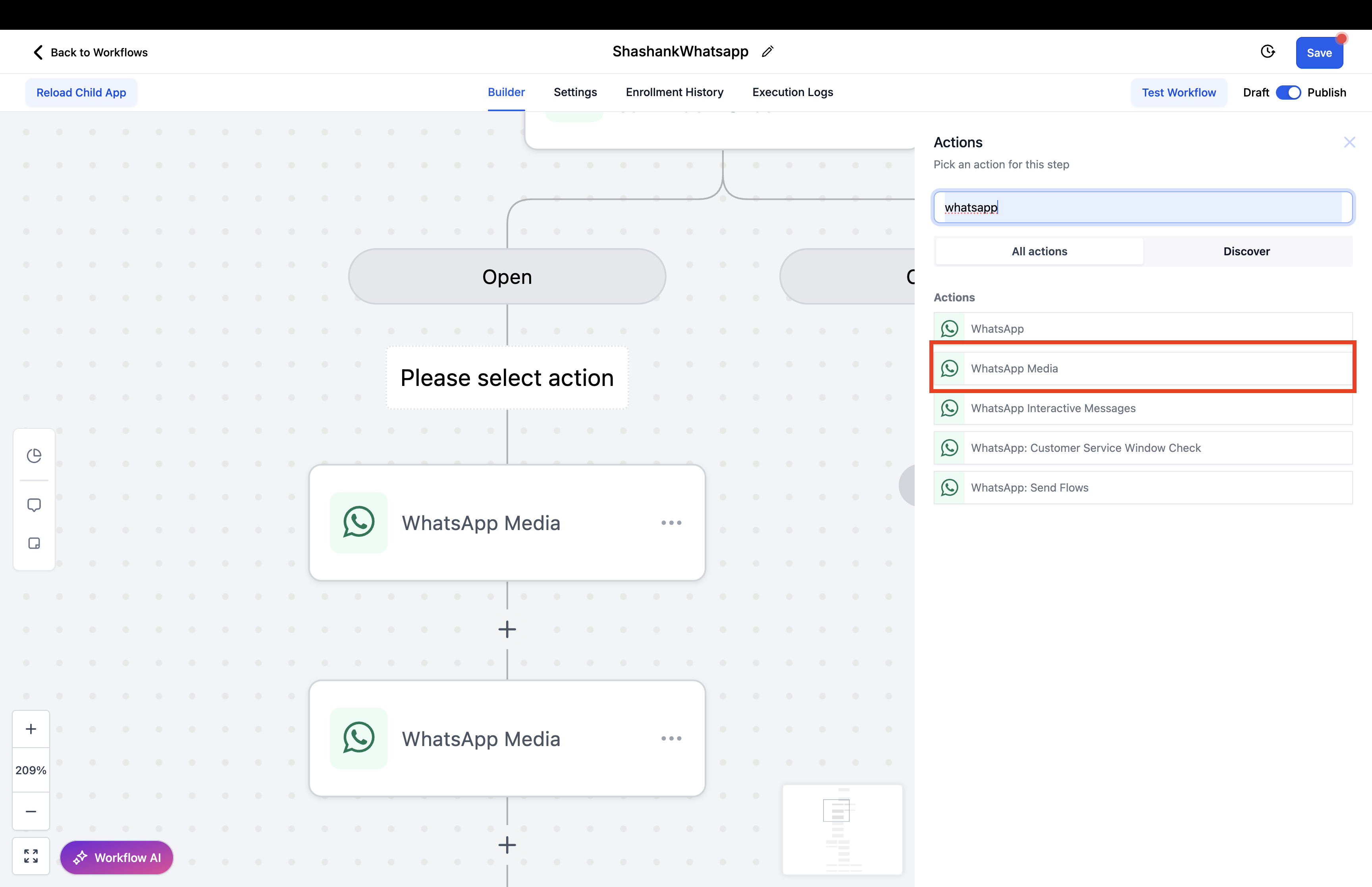Screen dimensions: 1372x887
Task: Switch to the Settings tab
Action: [x=574, y=92]
